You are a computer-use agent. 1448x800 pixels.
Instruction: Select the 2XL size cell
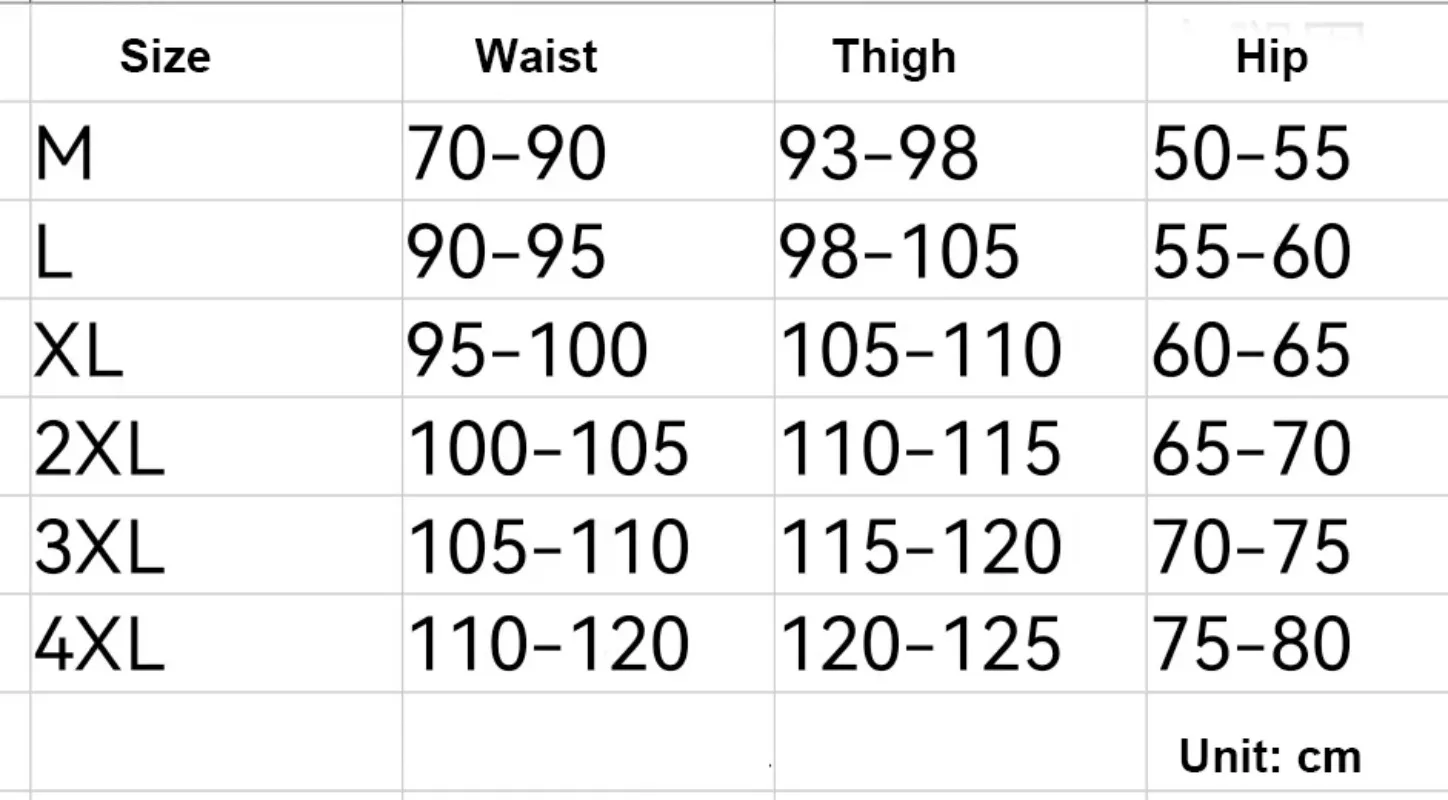pos(216,446)
